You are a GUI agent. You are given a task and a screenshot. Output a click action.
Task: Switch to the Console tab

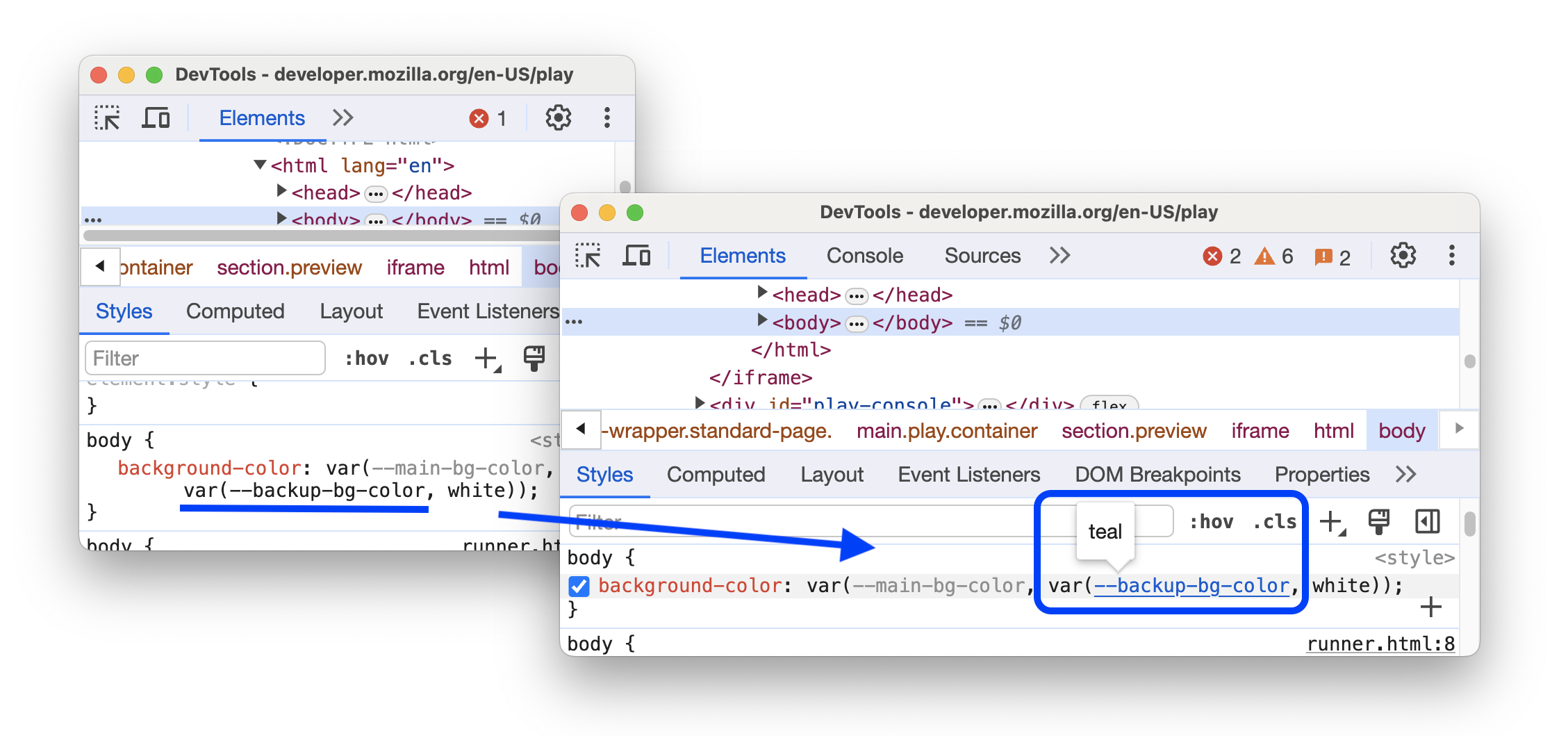click(x=864, y=256)
